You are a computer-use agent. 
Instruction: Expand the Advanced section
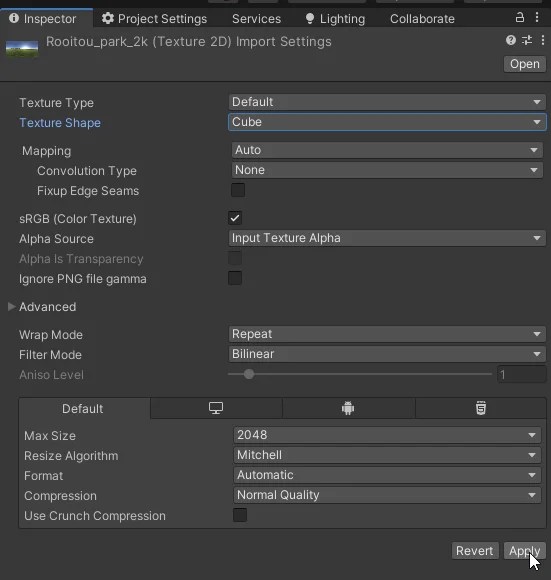pos(11,307)
